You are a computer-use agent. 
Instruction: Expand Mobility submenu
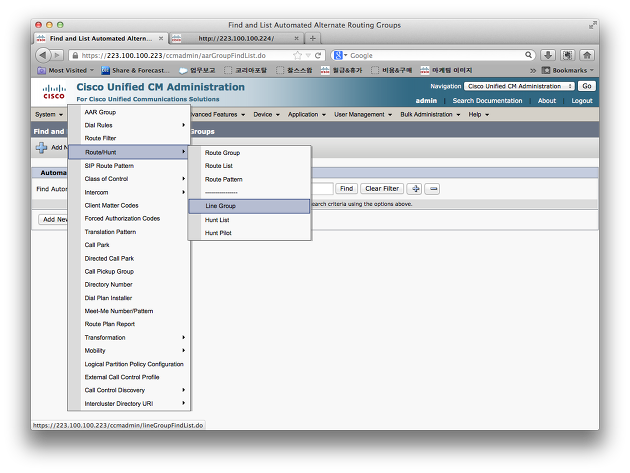click(129, 350)
